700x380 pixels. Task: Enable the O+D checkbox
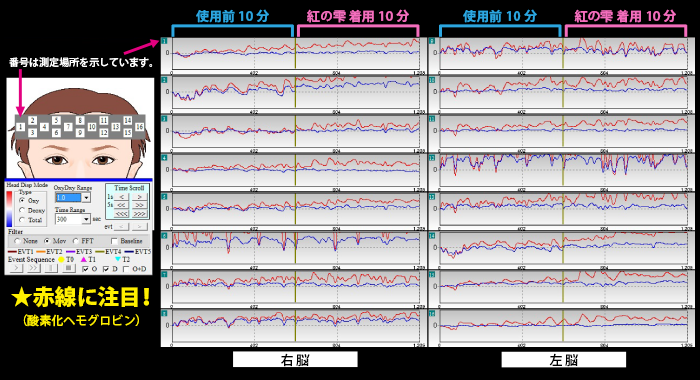(x=126, y=269)
